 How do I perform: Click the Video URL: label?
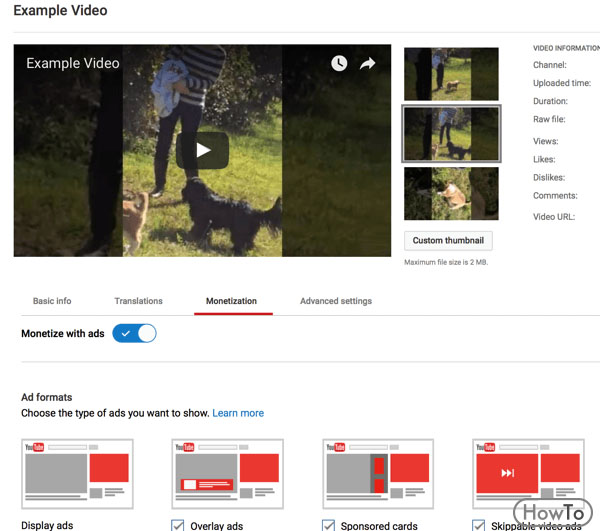554,217
